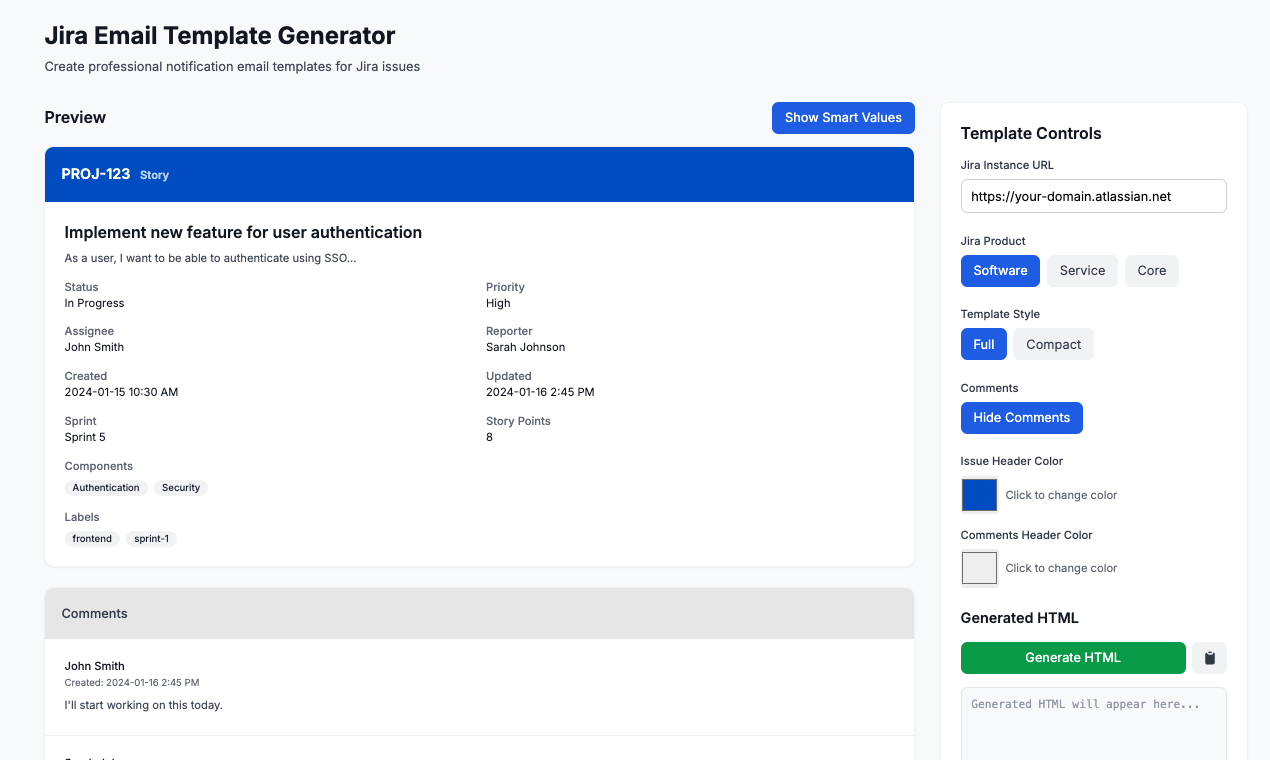This screenshot has width=1270, height=760.
Task: Click the frontend label tag
Action: click(x=92, y=539)
